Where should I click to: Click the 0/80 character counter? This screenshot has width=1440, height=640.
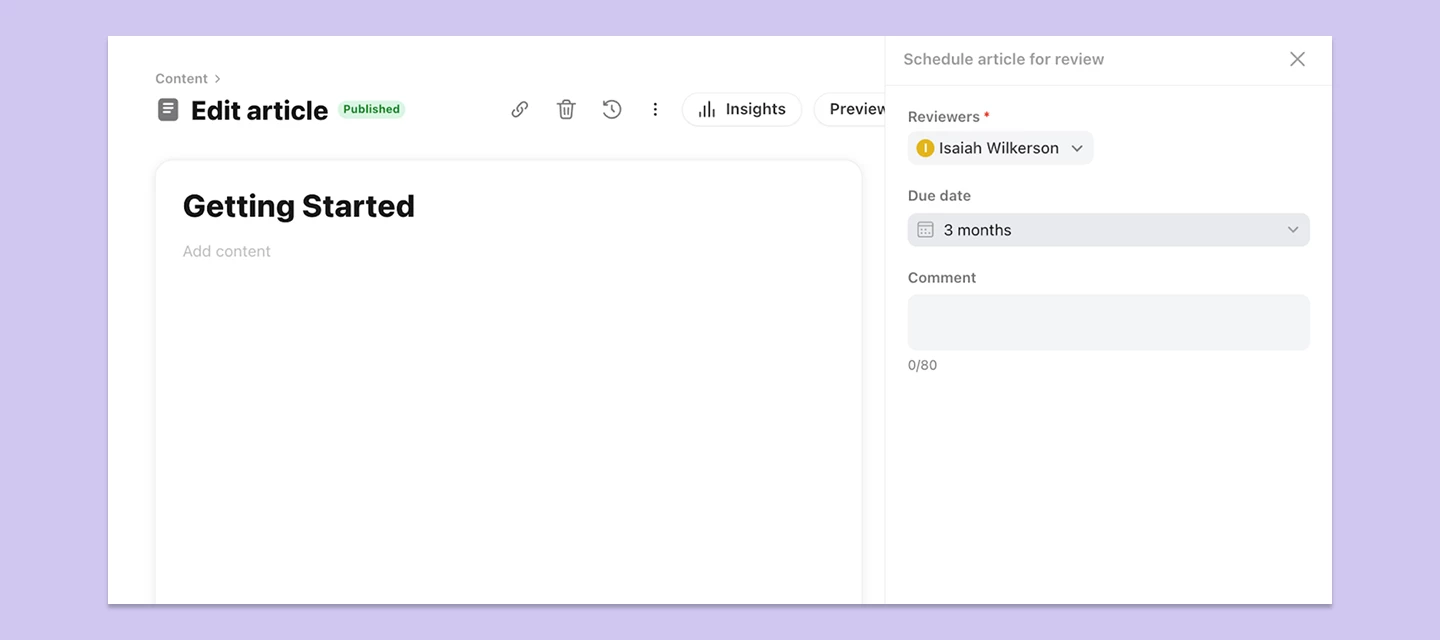click(x=922, y=364)
